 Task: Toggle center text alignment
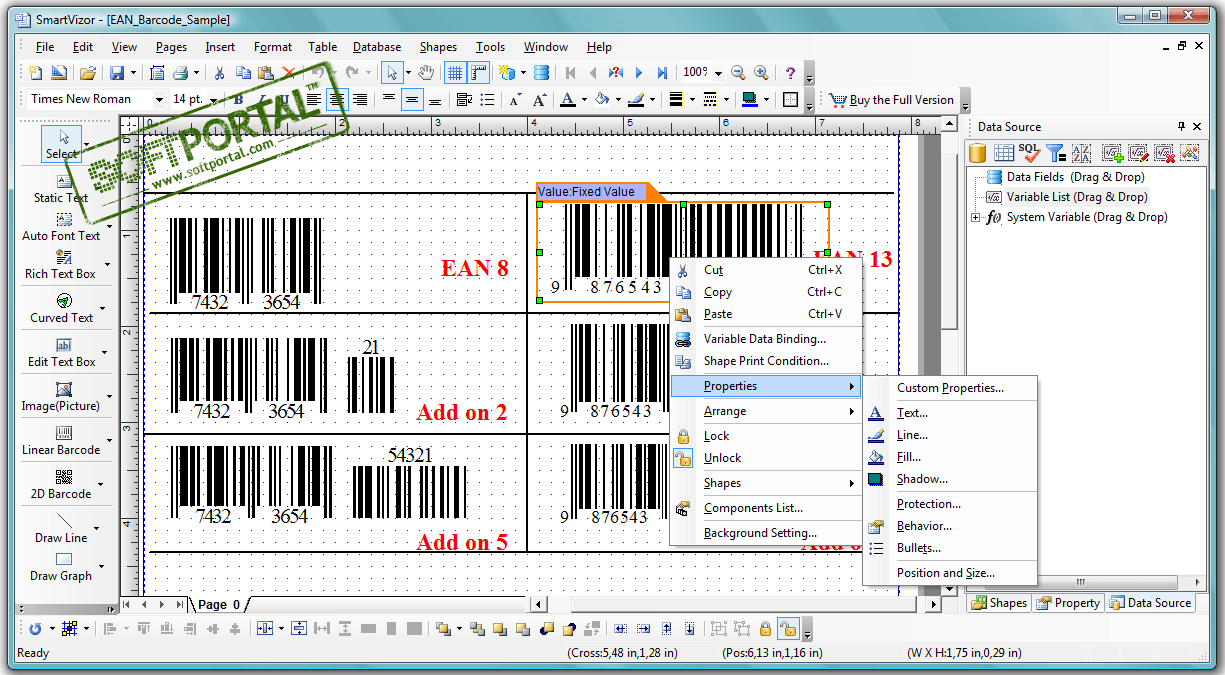338,99
